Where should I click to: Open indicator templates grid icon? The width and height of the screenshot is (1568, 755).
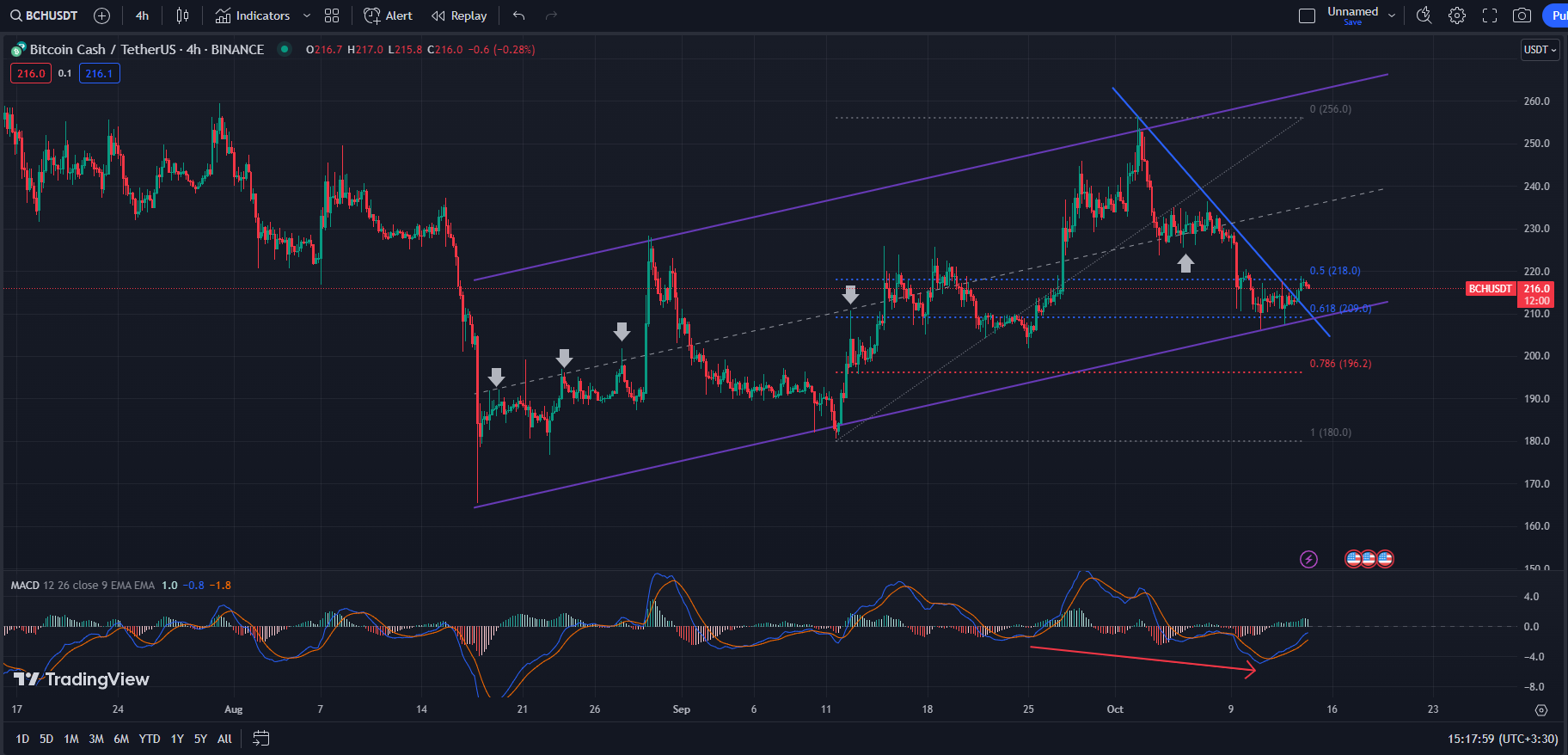pyautogui.click(x=332, y=15)
